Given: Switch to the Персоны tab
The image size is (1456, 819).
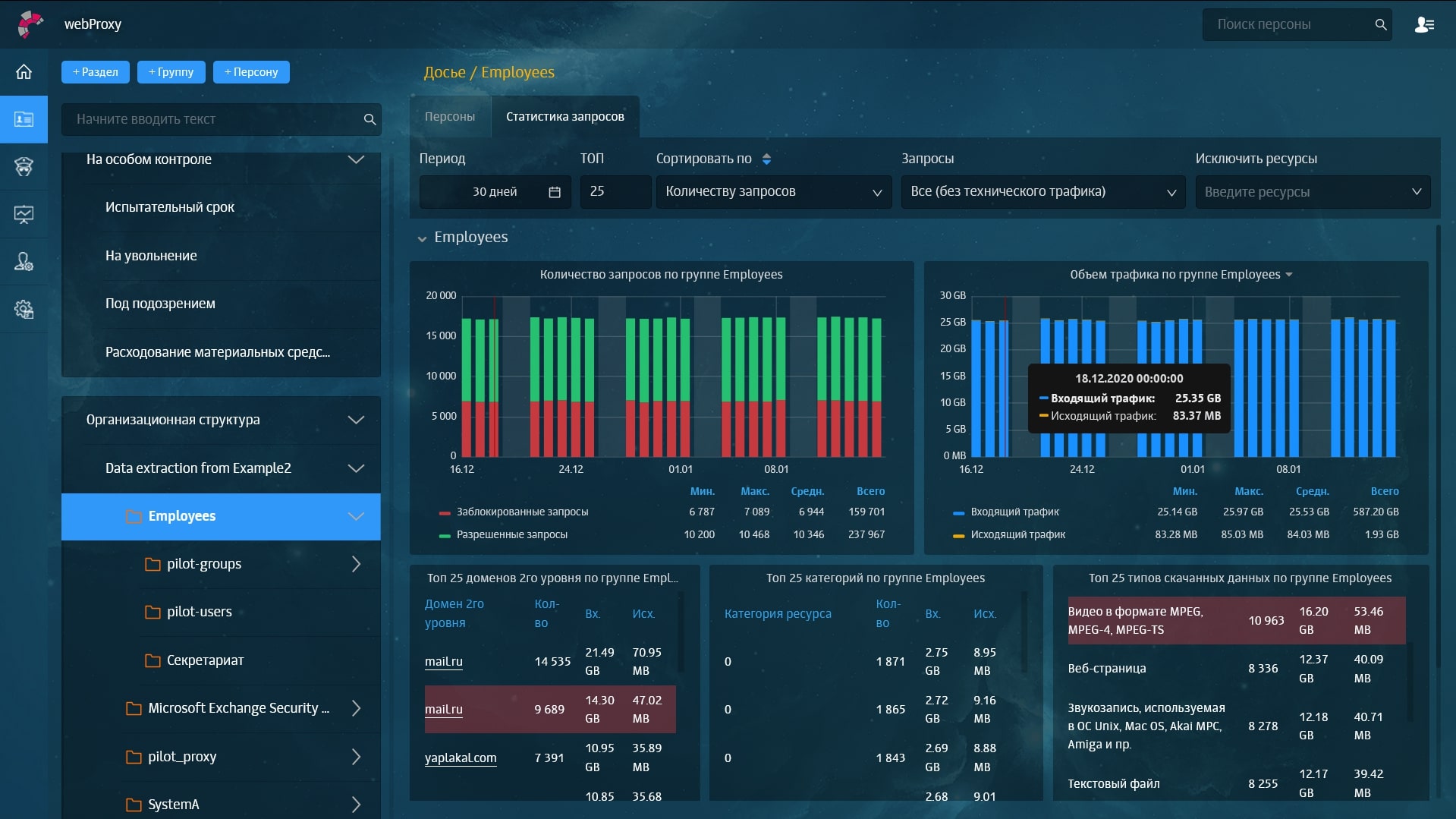Looking at the screenshot, I should click(x=450, y=117).
